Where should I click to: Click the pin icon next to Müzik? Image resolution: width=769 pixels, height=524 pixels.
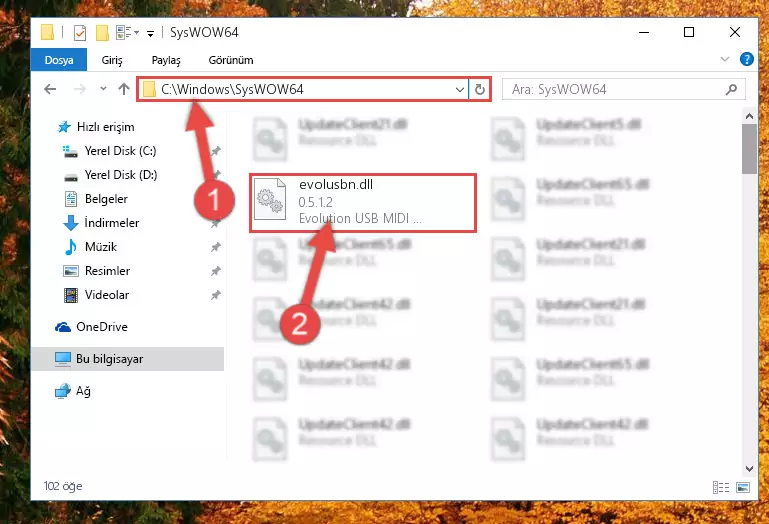(x=215, y=247)
